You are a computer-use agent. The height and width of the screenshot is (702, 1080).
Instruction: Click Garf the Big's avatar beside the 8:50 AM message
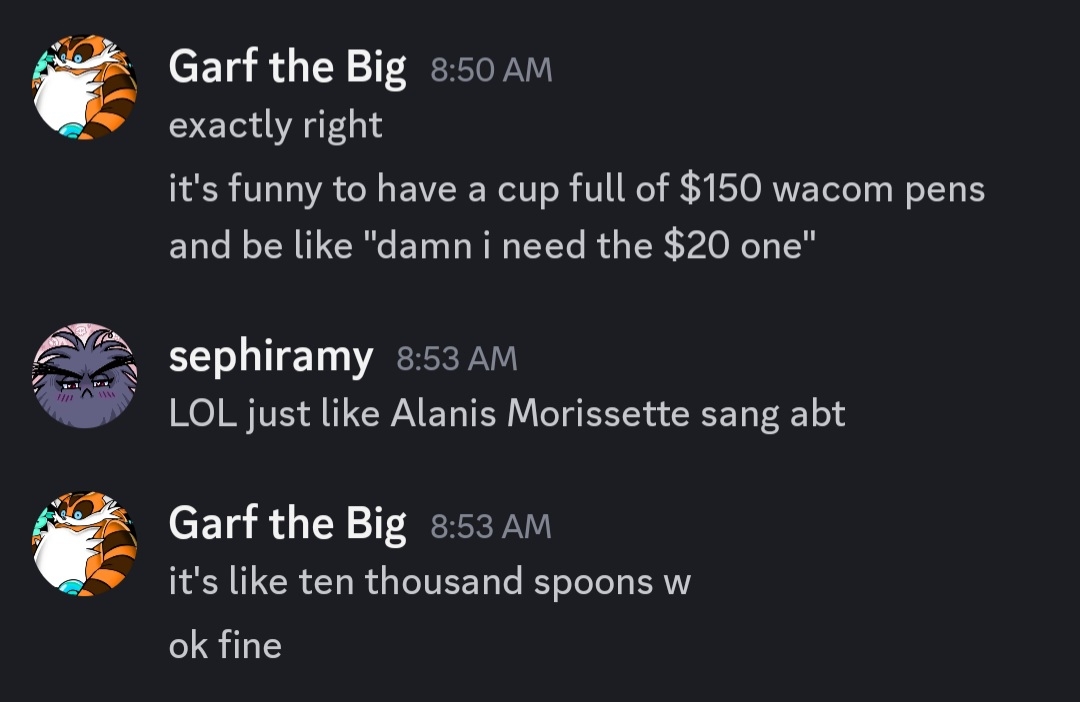pos(85,87)
